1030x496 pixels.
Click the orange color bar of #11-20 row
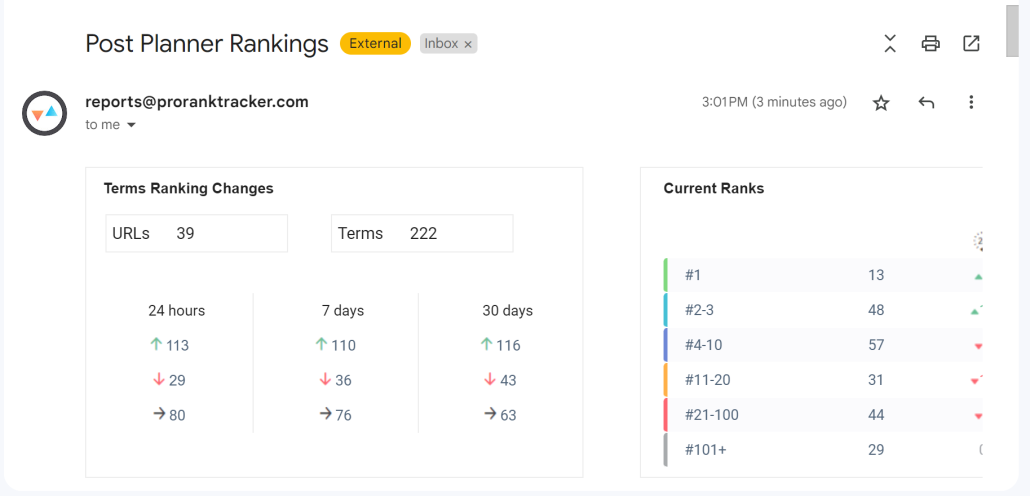pyautogui.click(x=665, y=380)
